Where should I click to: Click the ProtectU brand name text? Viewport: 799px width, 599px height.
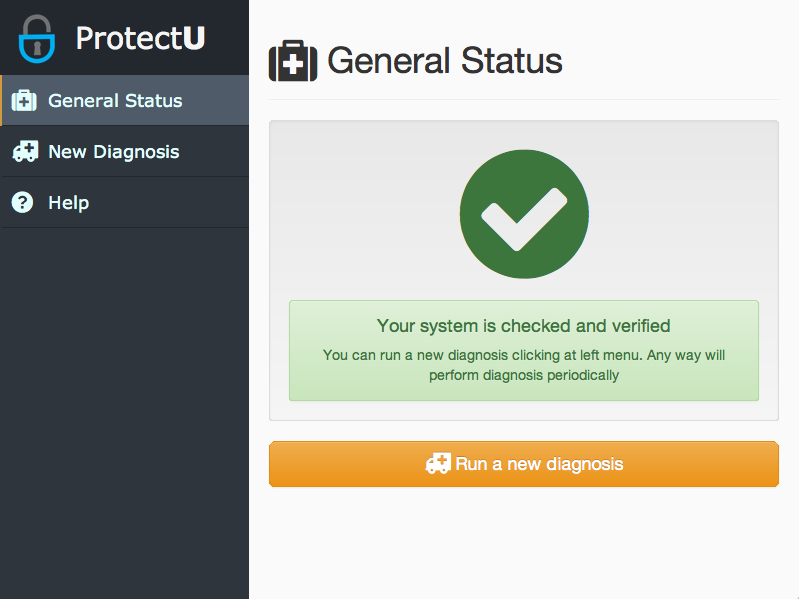tap(140, 38)
